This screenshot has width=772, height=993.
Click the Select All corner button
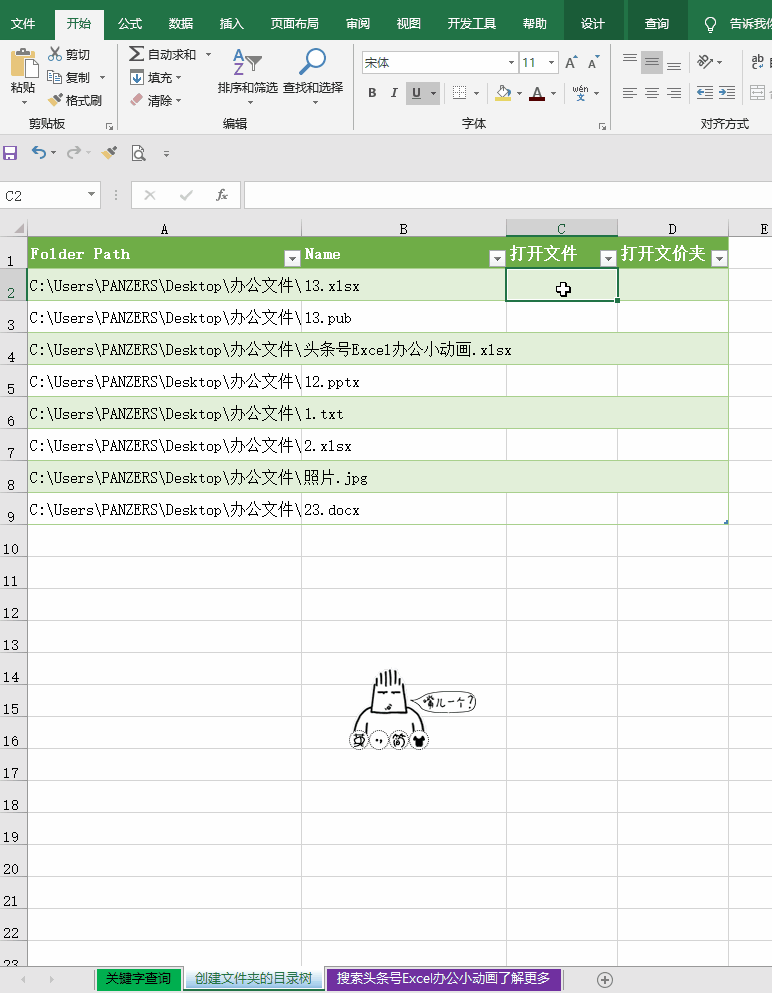(13, 228)
